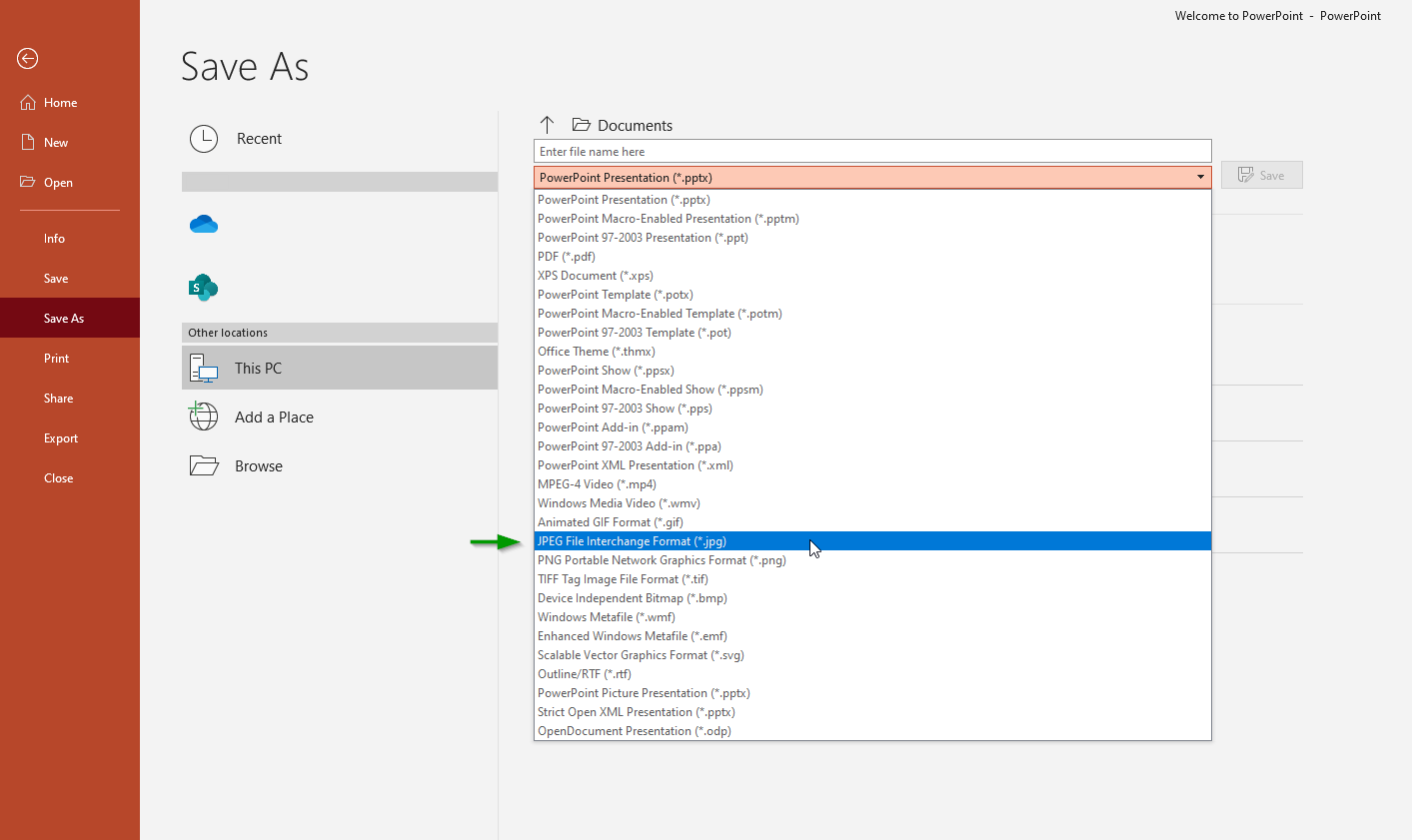Click the Home house icon in sidebar

(x=28, y=103)
